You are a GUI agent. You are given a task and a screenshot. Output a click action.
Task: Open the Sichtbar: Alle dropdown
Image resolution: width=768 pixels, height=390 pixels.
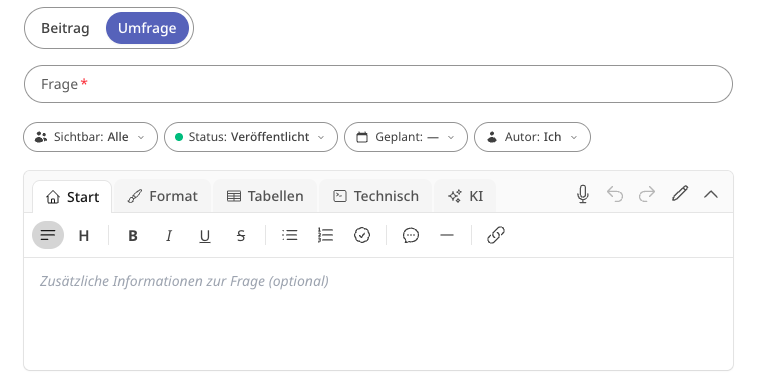point(91,137)
